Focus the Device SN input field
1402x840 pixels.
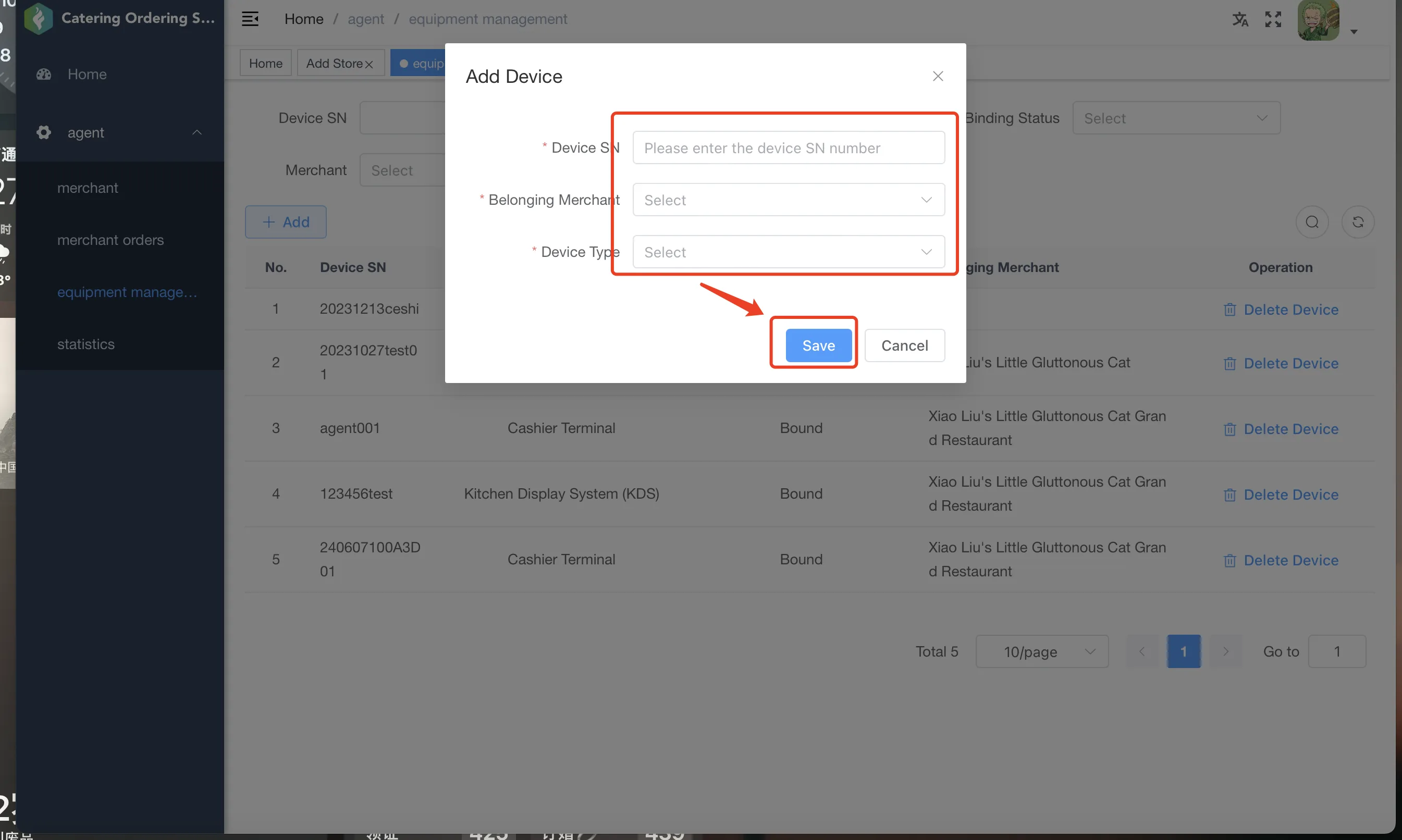coord(788,148)
